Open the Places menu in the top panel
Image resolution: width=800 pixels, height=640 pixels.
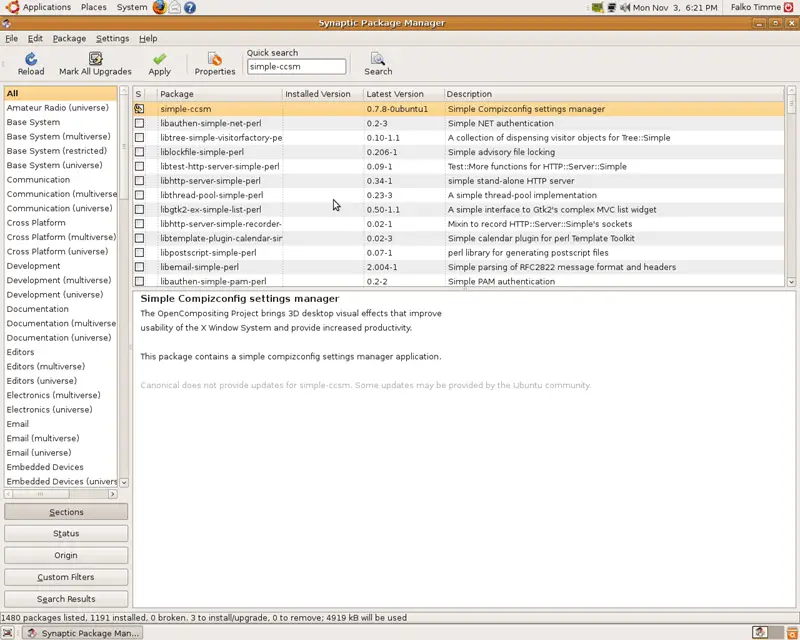click(94, 7)
